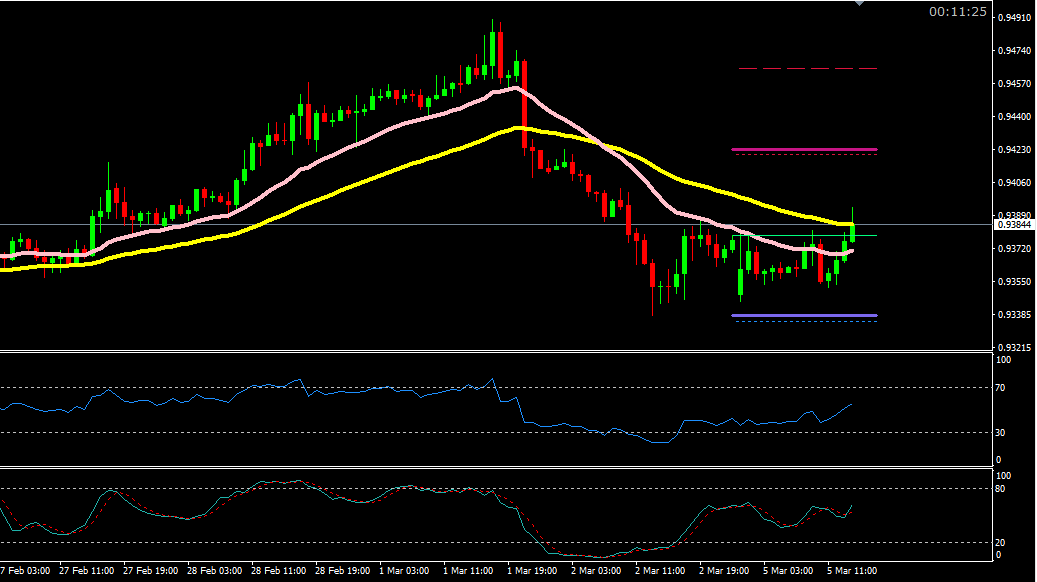Click time axis label 5 Mar 03:00
Viewport: 1037px width, 582px height.
click(x=788, y=571)
